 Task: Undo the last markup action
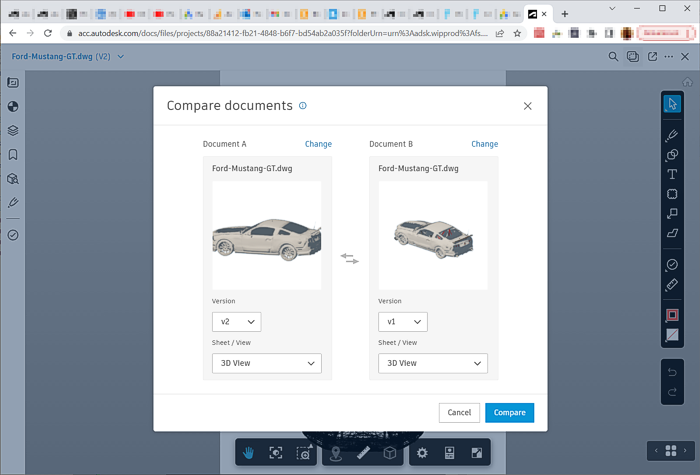click(672, 372)
